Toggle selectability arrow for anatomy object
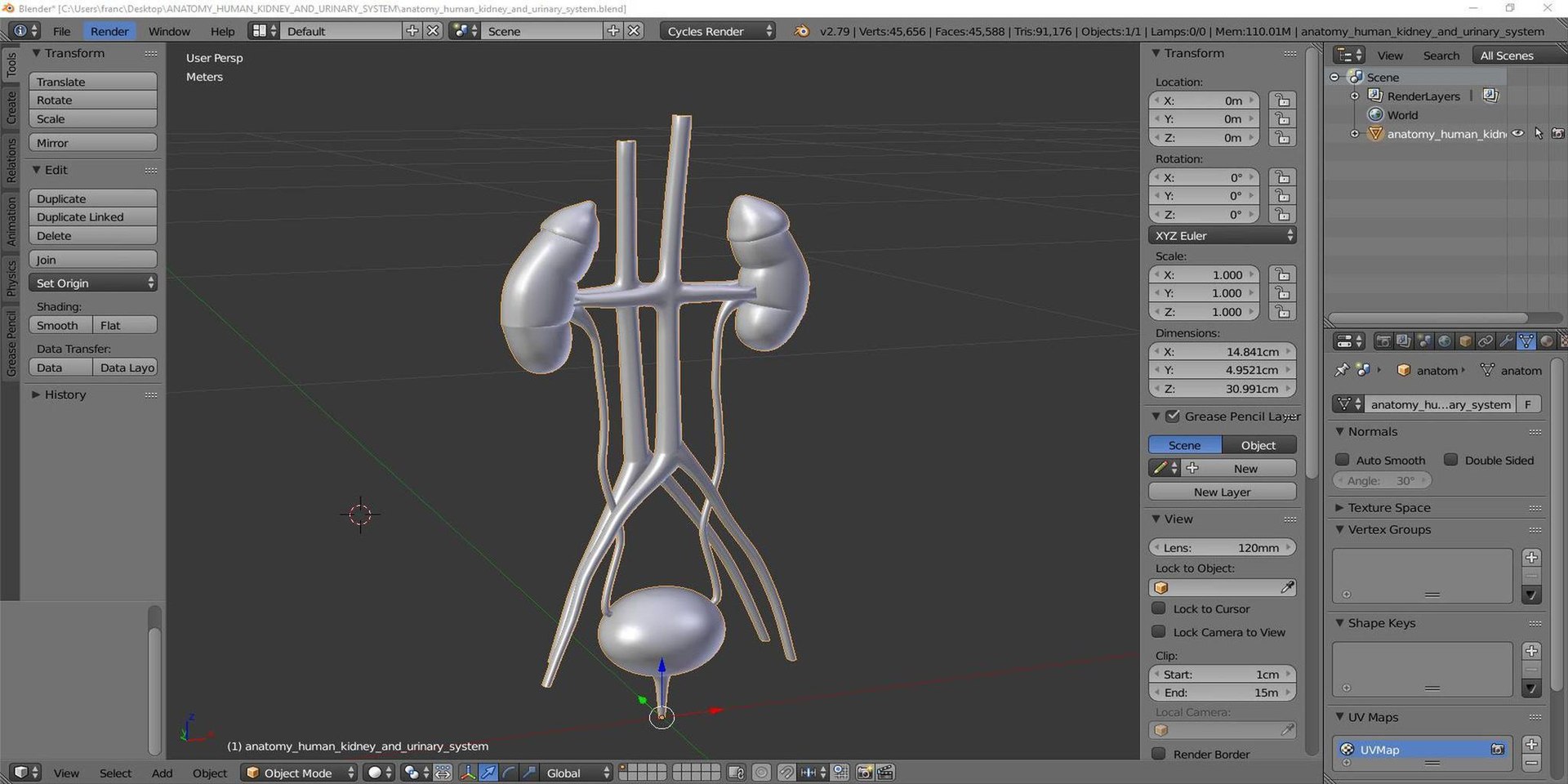Image resolution: width=1568 pixels, height=784 pixels. 1539,134
